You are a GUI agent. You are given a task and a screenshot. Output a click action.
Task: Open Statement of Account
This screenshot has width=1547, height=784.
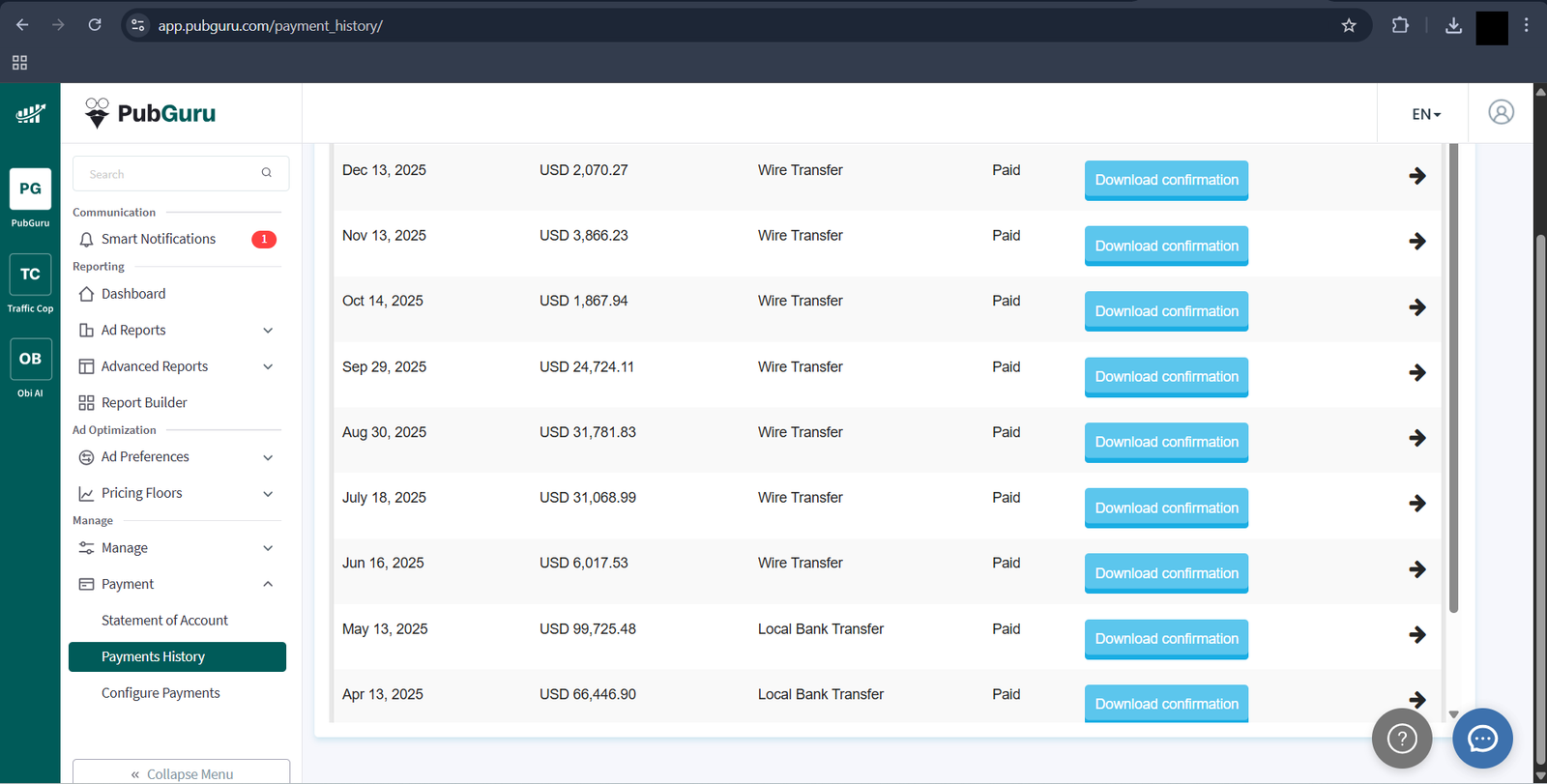(164, 621)
